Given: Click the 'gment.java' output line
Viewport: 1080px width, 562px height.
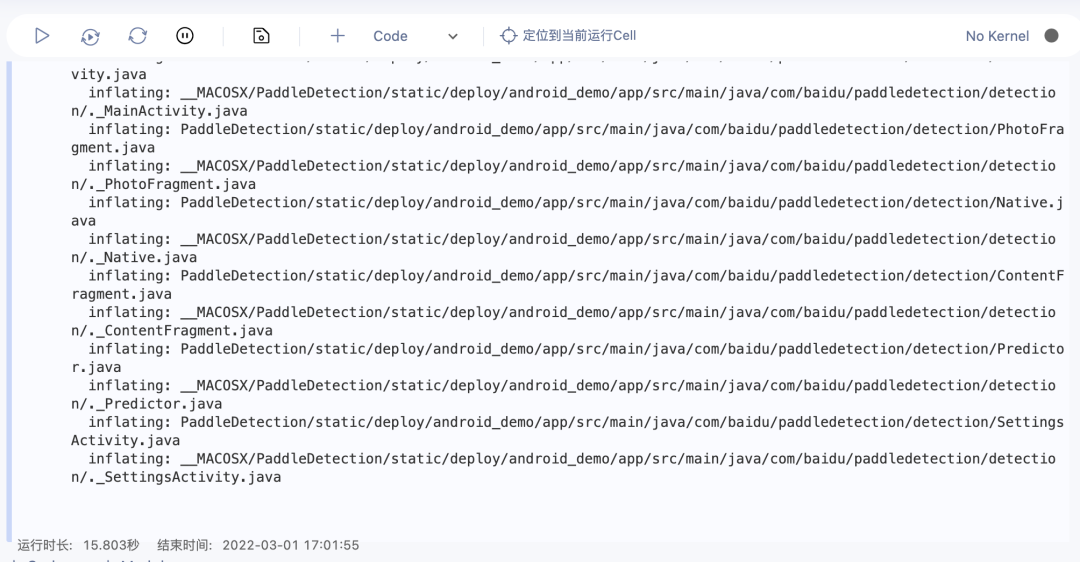Looking at the screenshot, I should pos(113,147).
